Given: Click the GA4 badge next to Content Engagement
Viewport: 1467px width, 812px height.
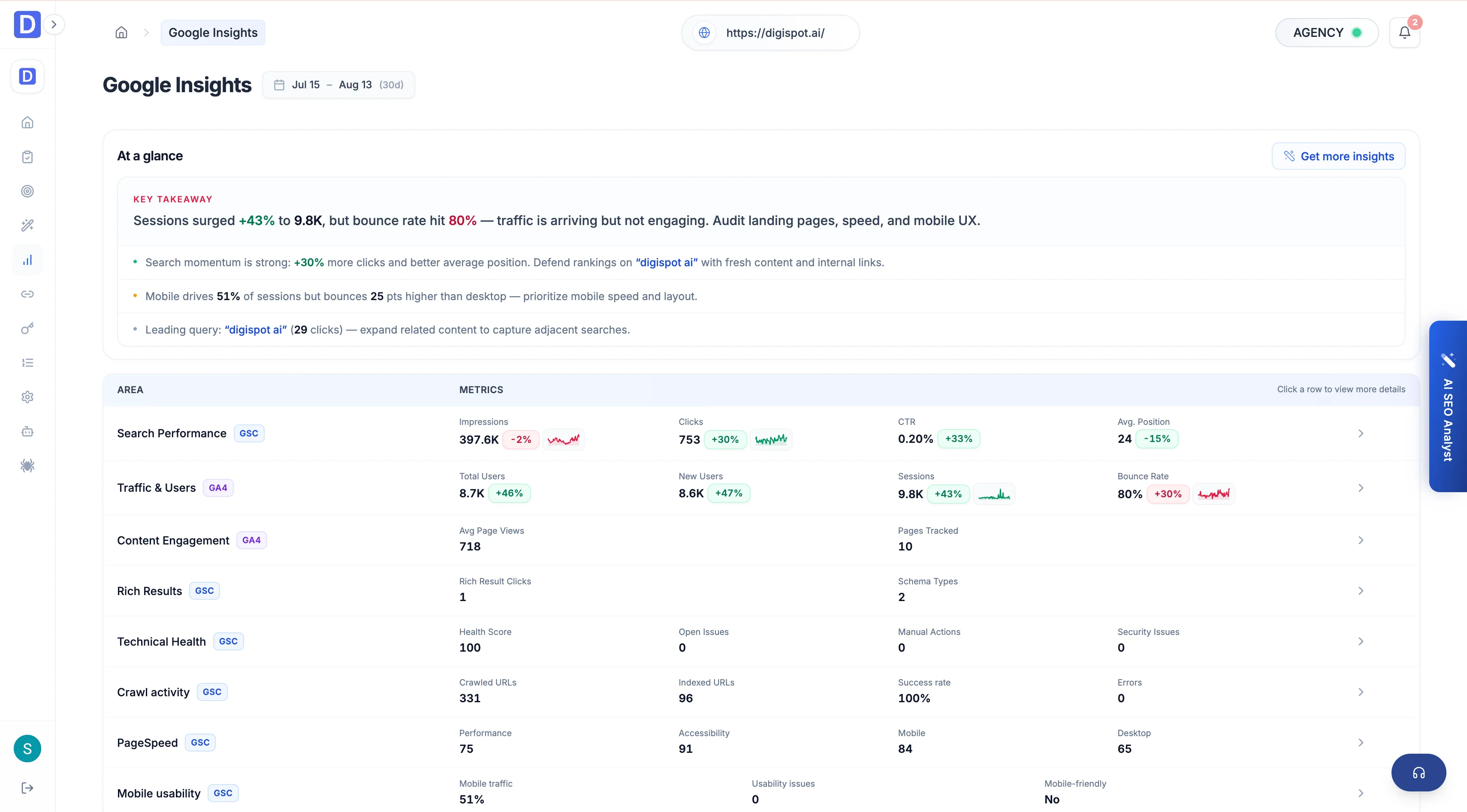Looking at the screenshot, I should [x=251, y=541].
